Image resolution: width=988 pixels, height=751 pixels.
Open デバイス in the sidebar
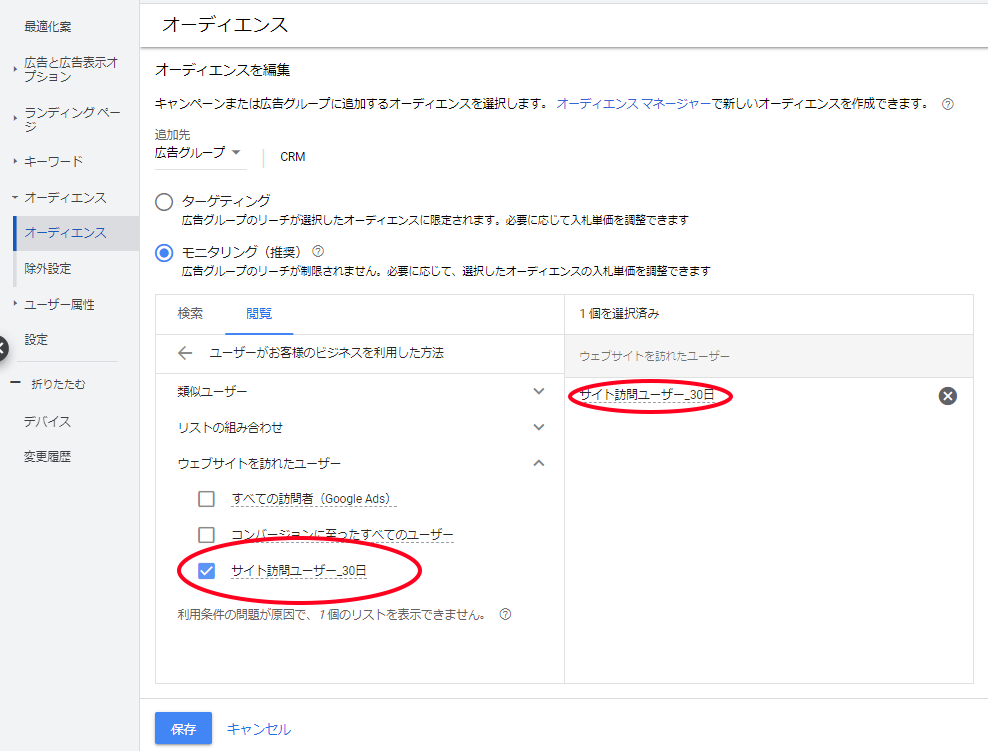(x=47, y=421)
